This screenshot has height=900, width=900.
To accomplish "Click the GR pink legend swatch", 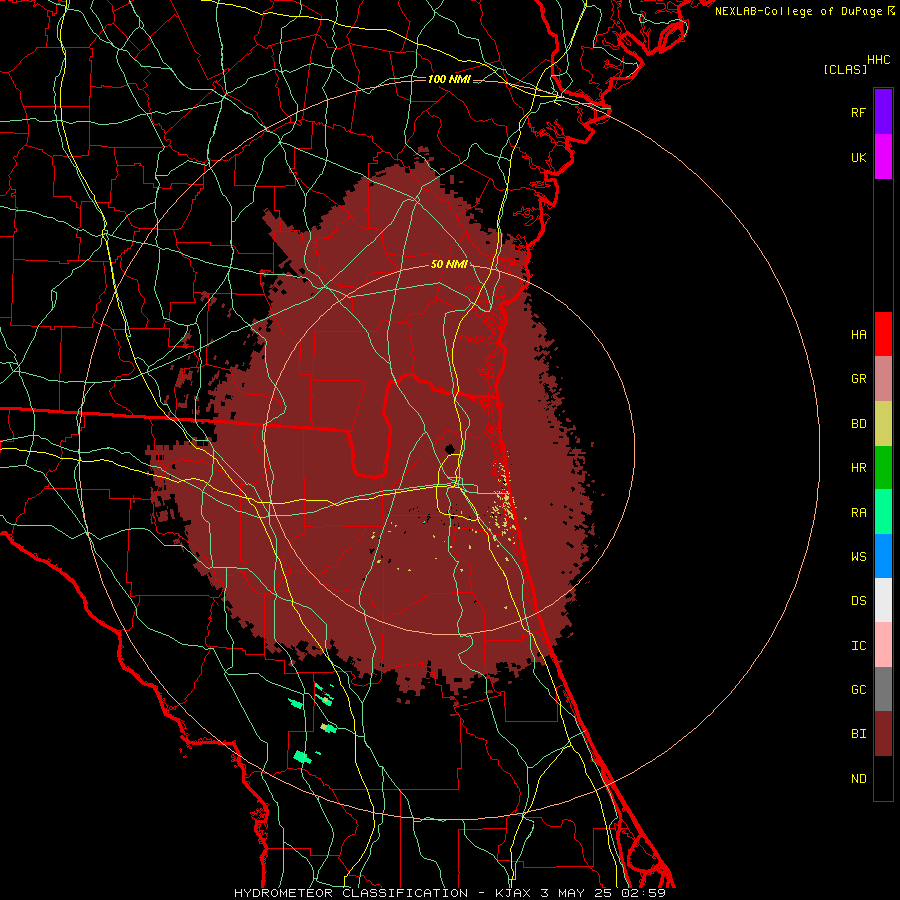I will tap(883, 379).
